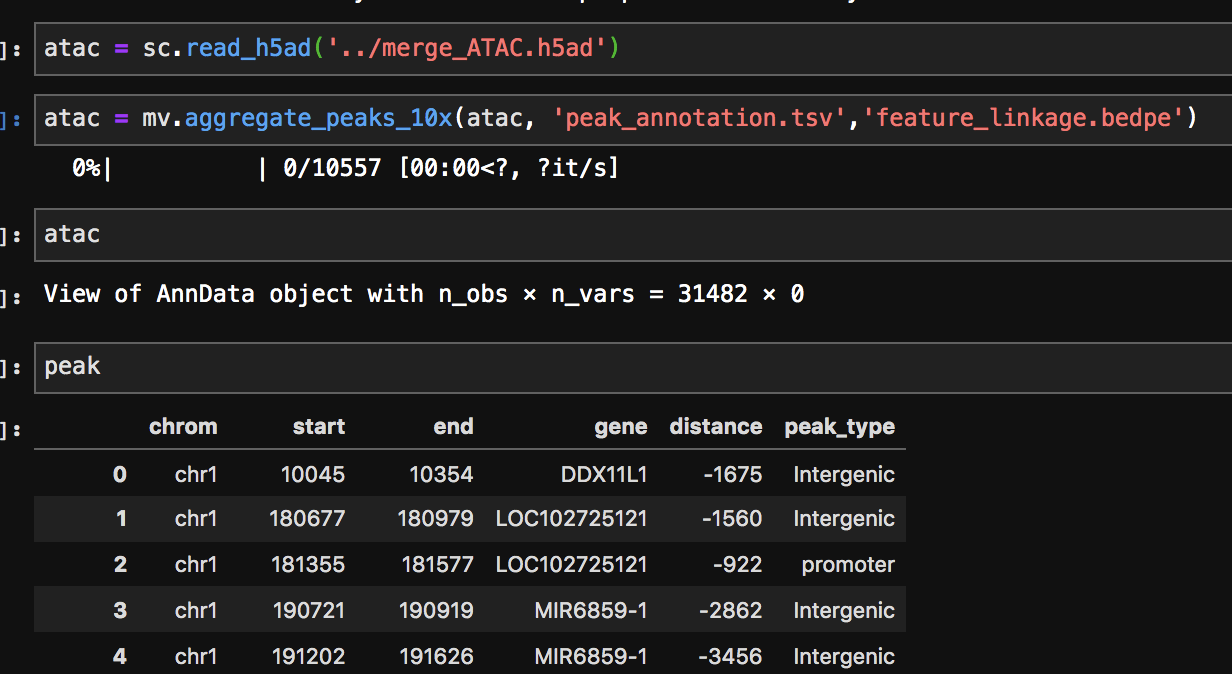Click the mv.aggregate_peaks_10x code cell
The image size is (1232, 674).
click(633, 119)
